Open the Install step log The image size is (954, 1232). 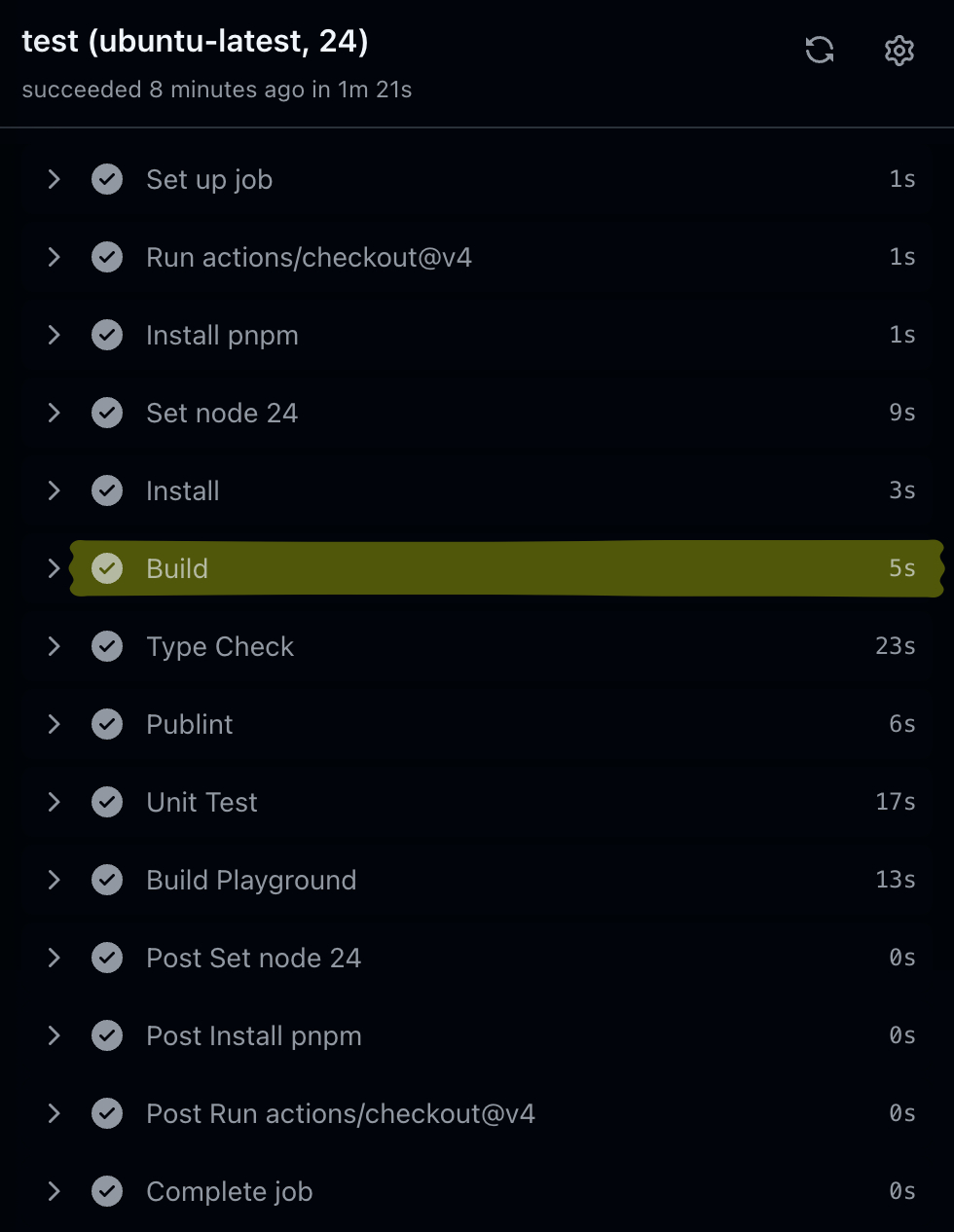[183, 490]
